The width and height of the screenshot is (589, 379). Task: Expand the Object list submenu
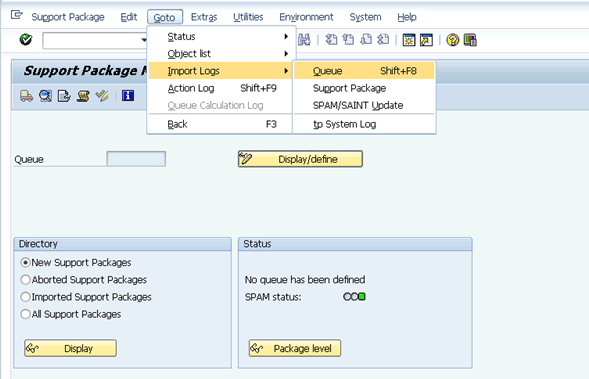219,54
